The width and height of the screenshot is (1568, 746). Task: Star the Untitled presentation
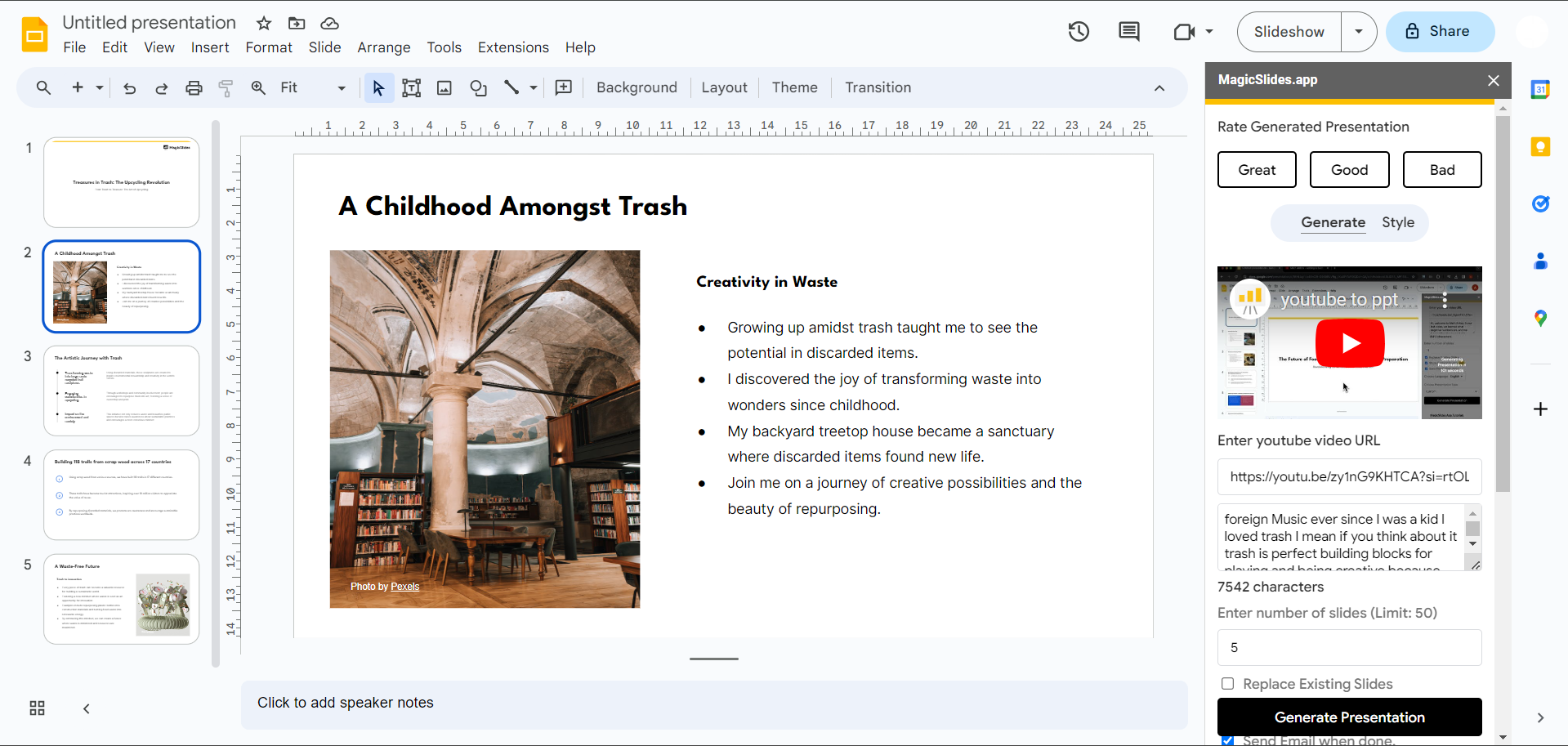(263, 23)
